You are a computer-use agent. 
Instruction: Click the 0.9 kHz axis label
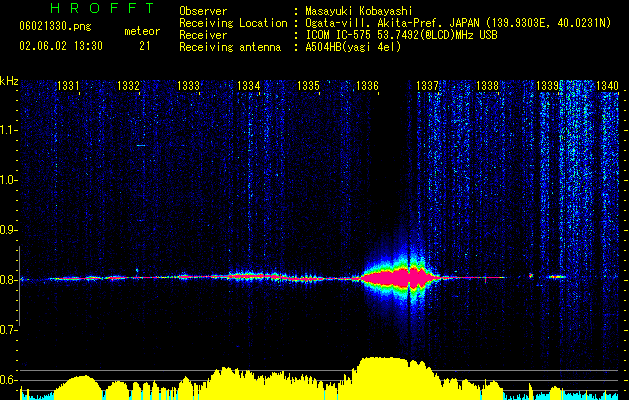9,230
